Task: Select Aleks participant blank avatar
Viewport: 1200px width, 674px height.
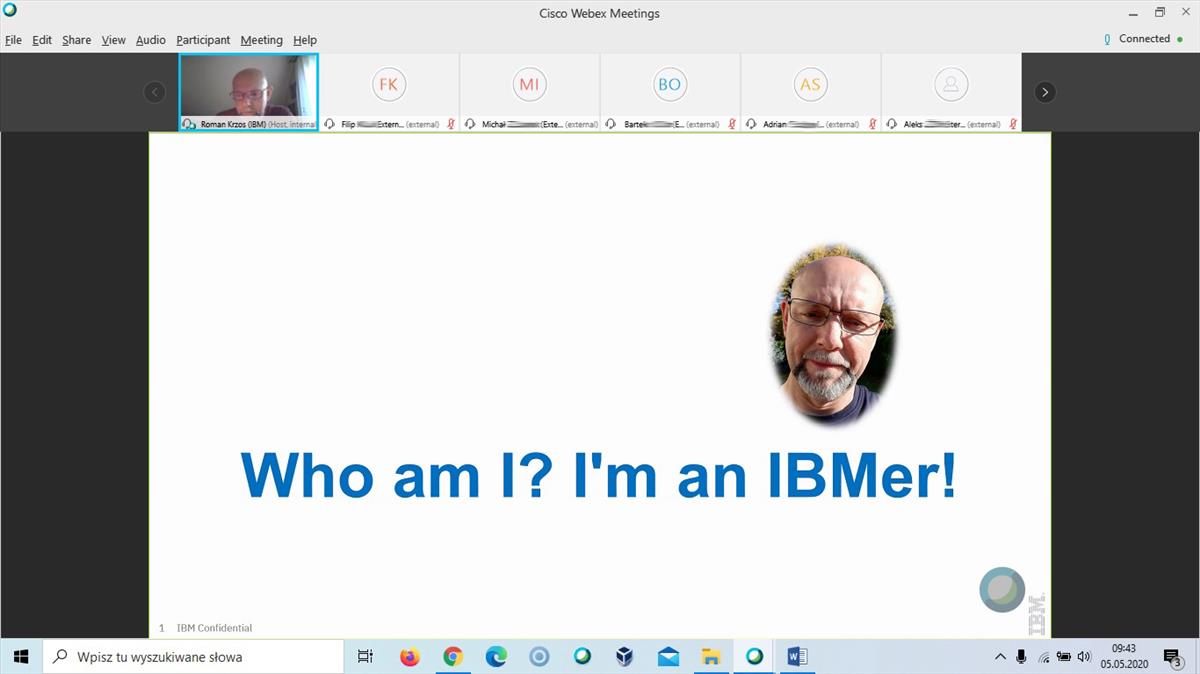Action: [x=950, y=85]
